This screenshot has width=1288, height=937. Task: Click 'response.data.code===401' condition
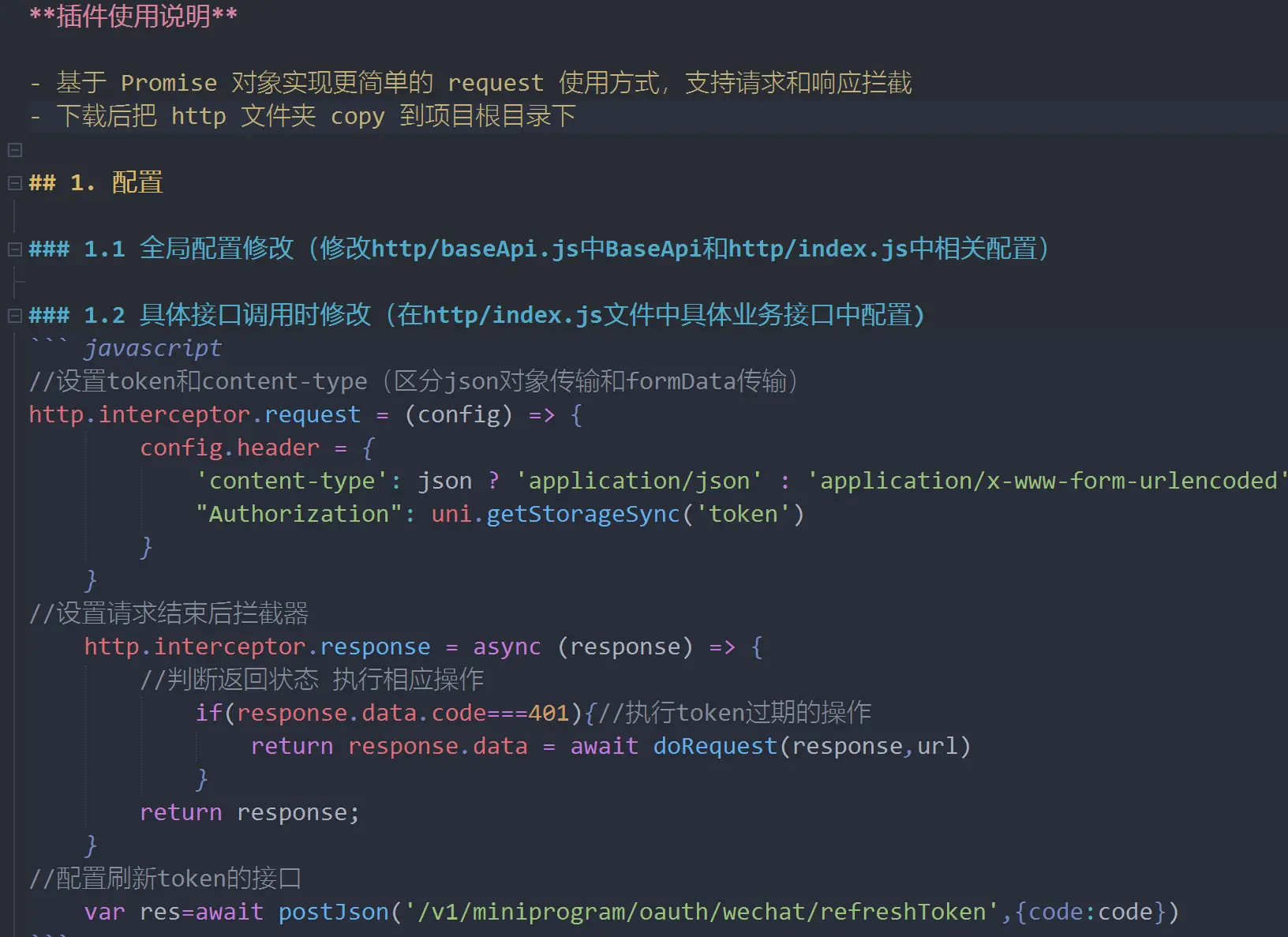402,713
